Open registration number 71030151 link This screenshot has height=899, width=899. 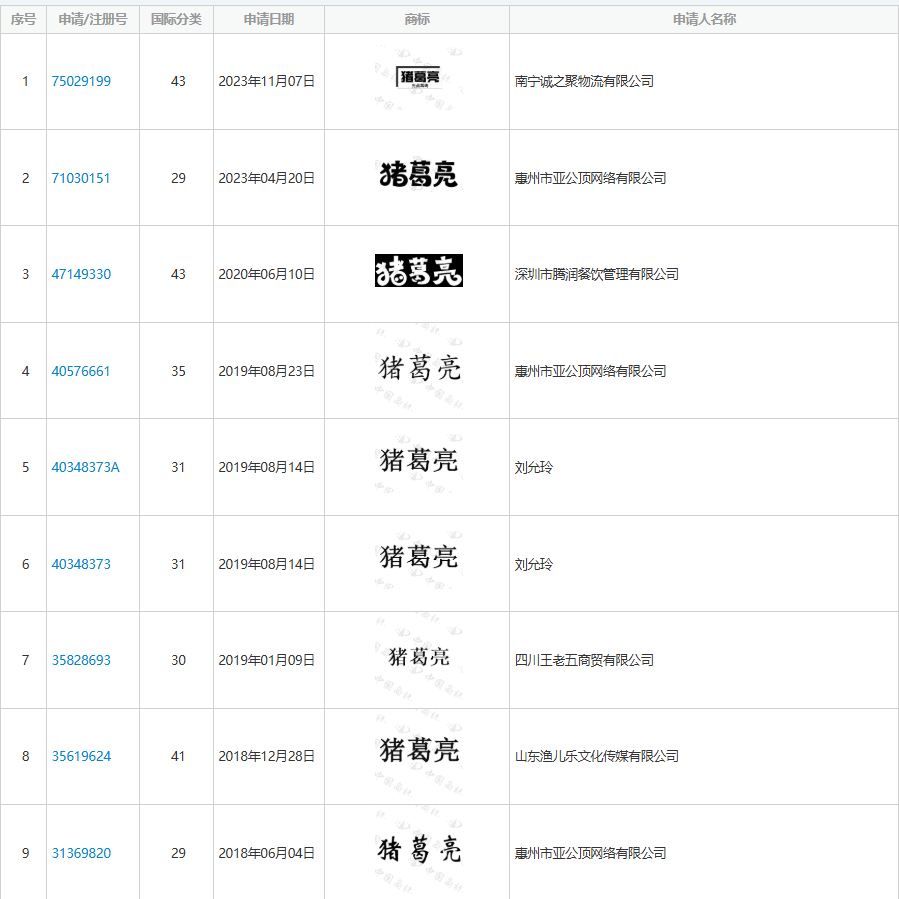[81, 178]
